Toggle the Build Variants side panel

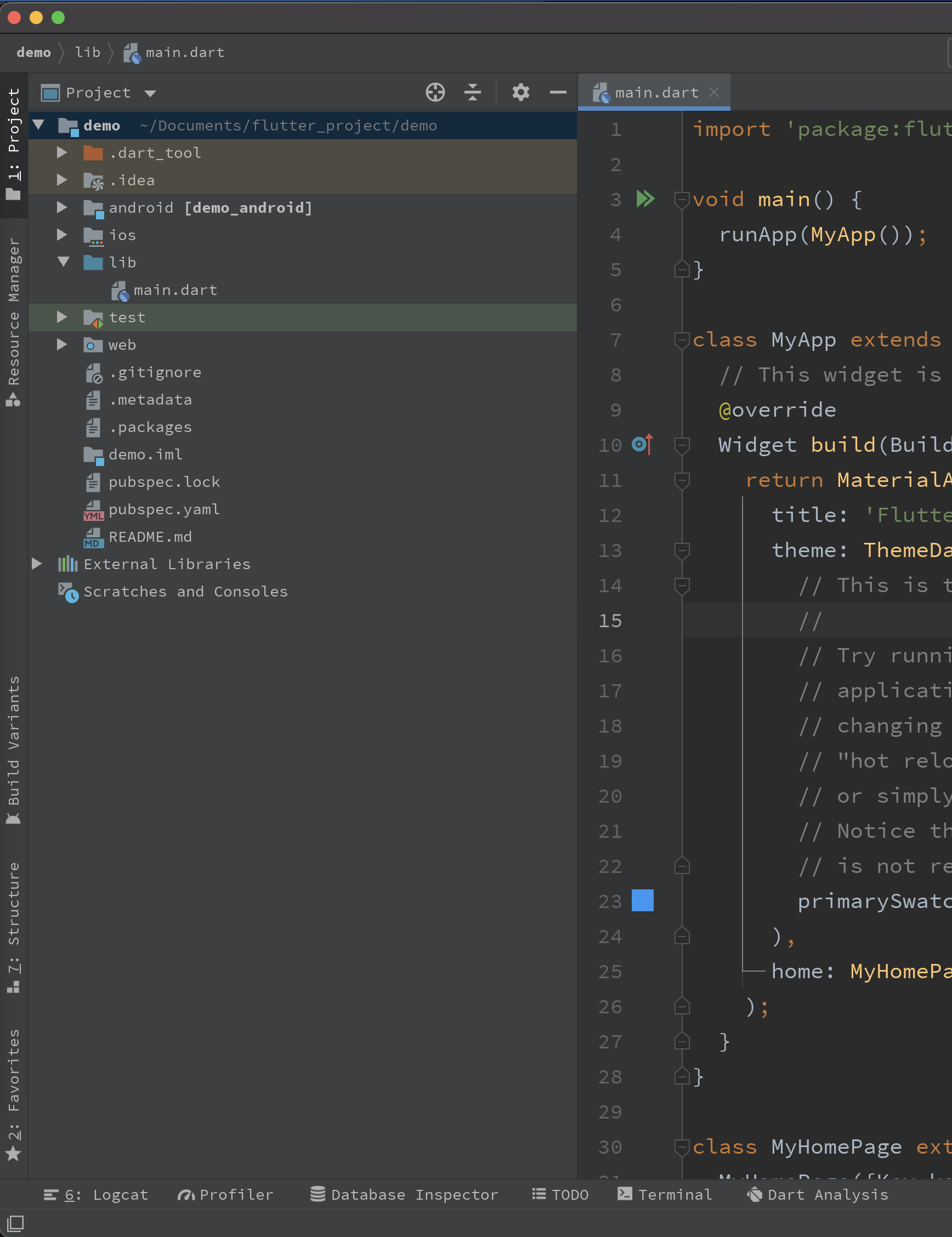click(x=14, y=749)
